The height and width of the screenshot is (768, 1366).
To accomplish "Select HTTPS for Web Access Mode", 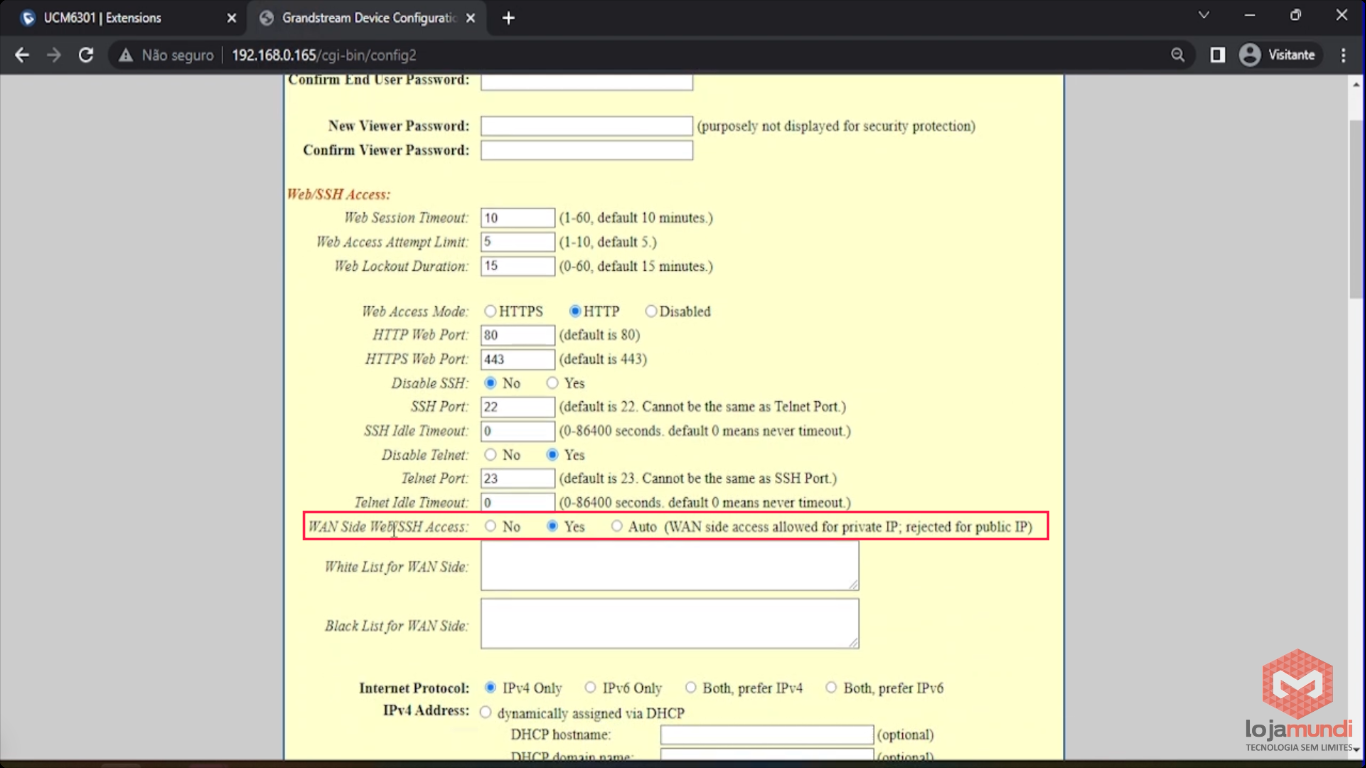I will click(x=490, y=312).
